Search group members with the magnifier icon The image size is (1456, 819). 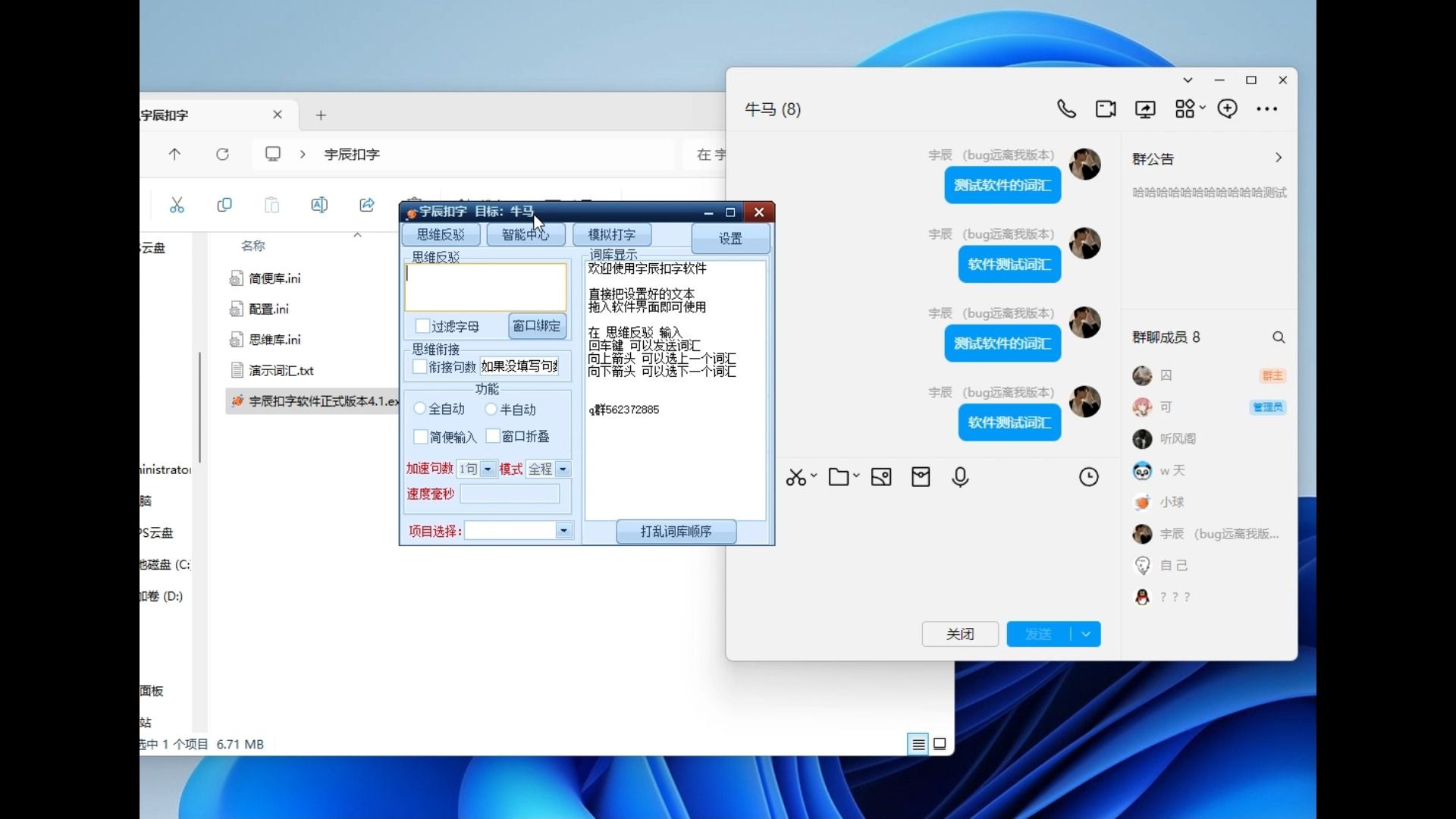click(x=1279, y=337)
